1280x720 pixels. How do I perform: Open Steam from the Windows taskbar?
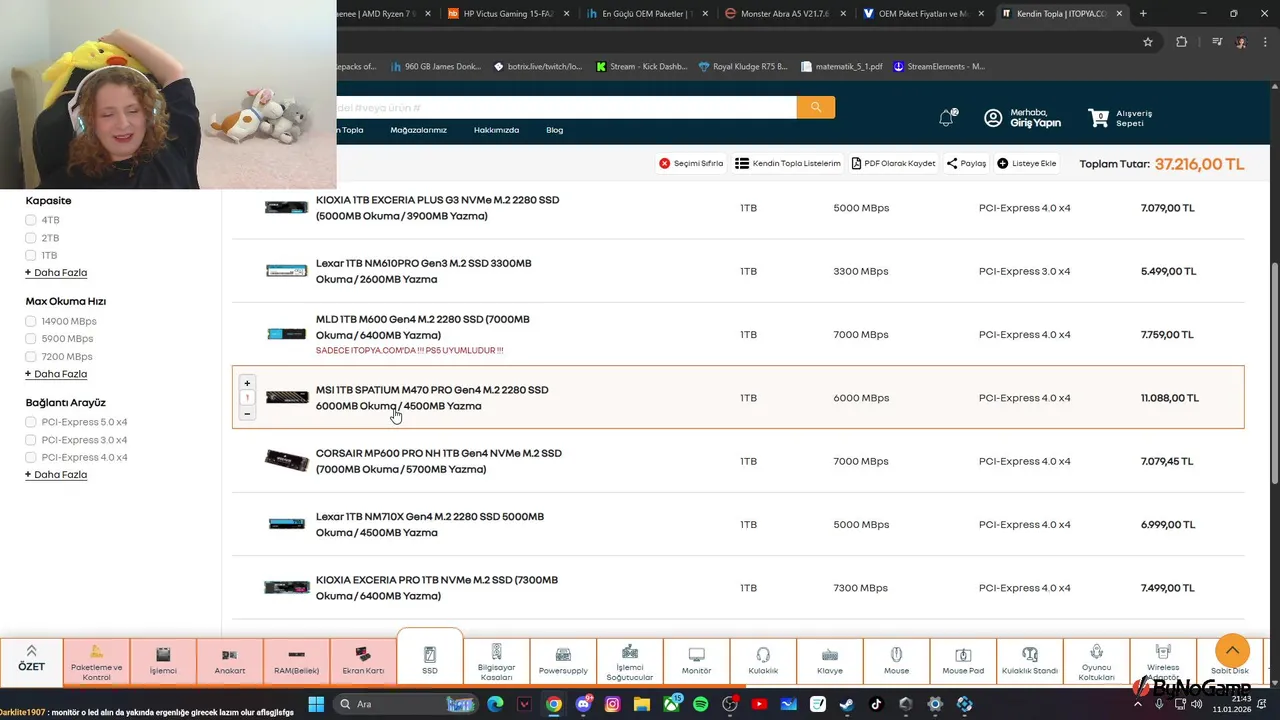click(x=847, y=704)
